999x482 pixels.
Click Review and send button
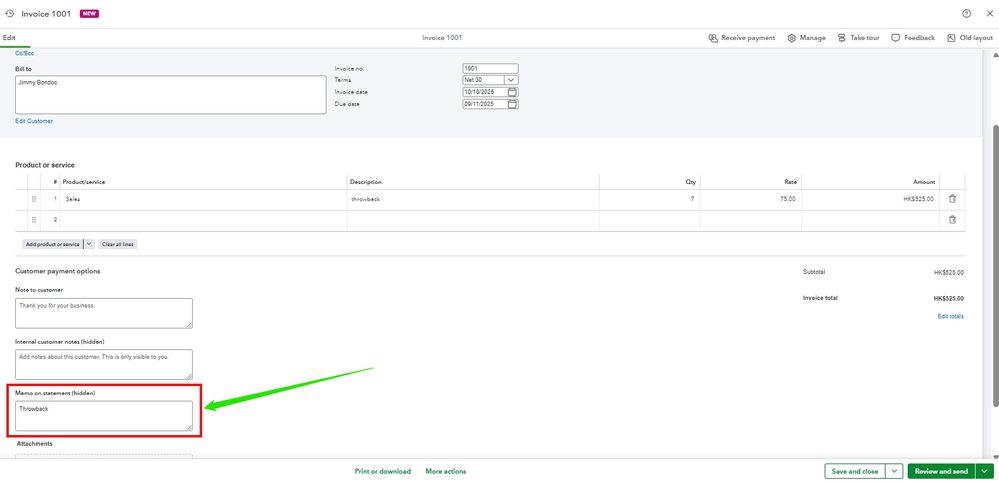942,471
